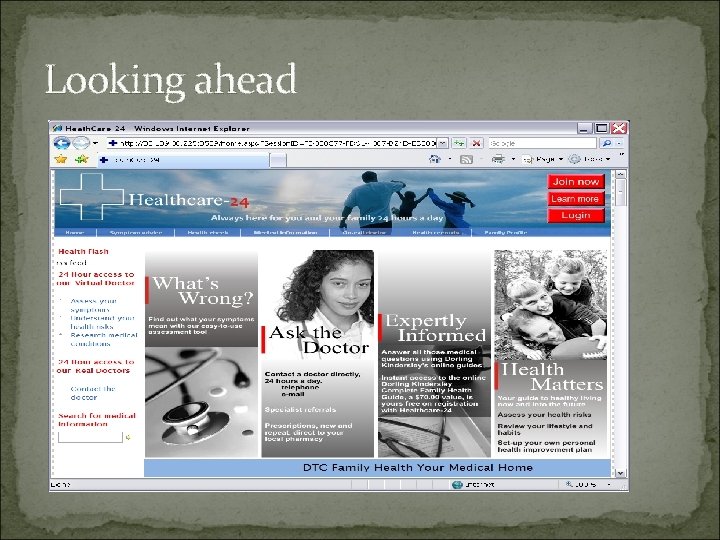Click the Add to Favorites icon
The width and height of the screenshot is (720, 540).
pos(82,159)
